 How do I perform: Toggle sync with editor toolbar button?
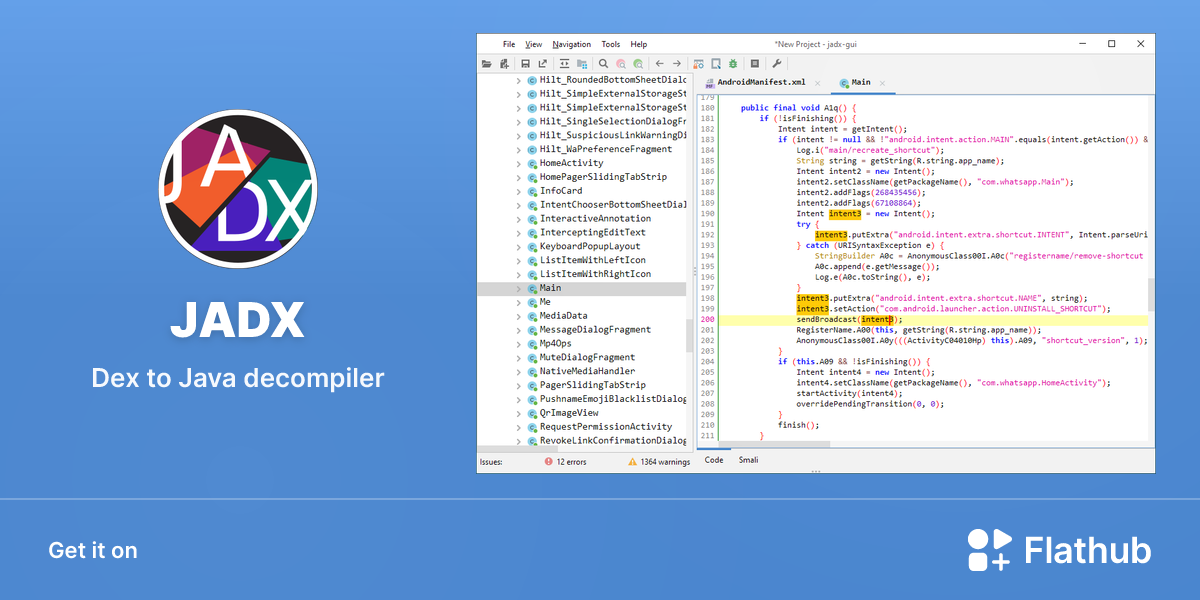(x=564, y=63)
